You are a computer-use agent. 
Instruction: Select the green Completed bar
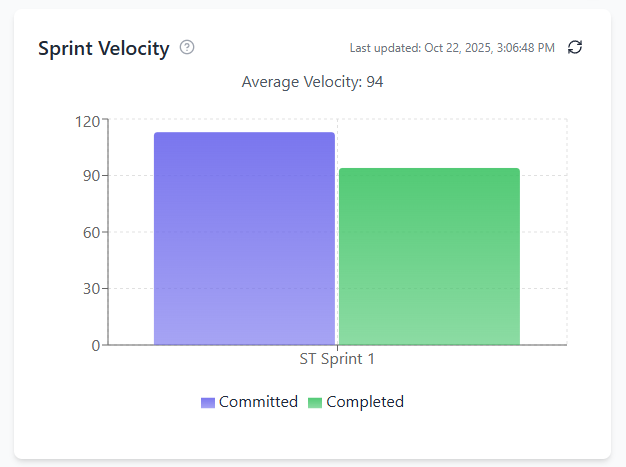[x=429, y=258]
